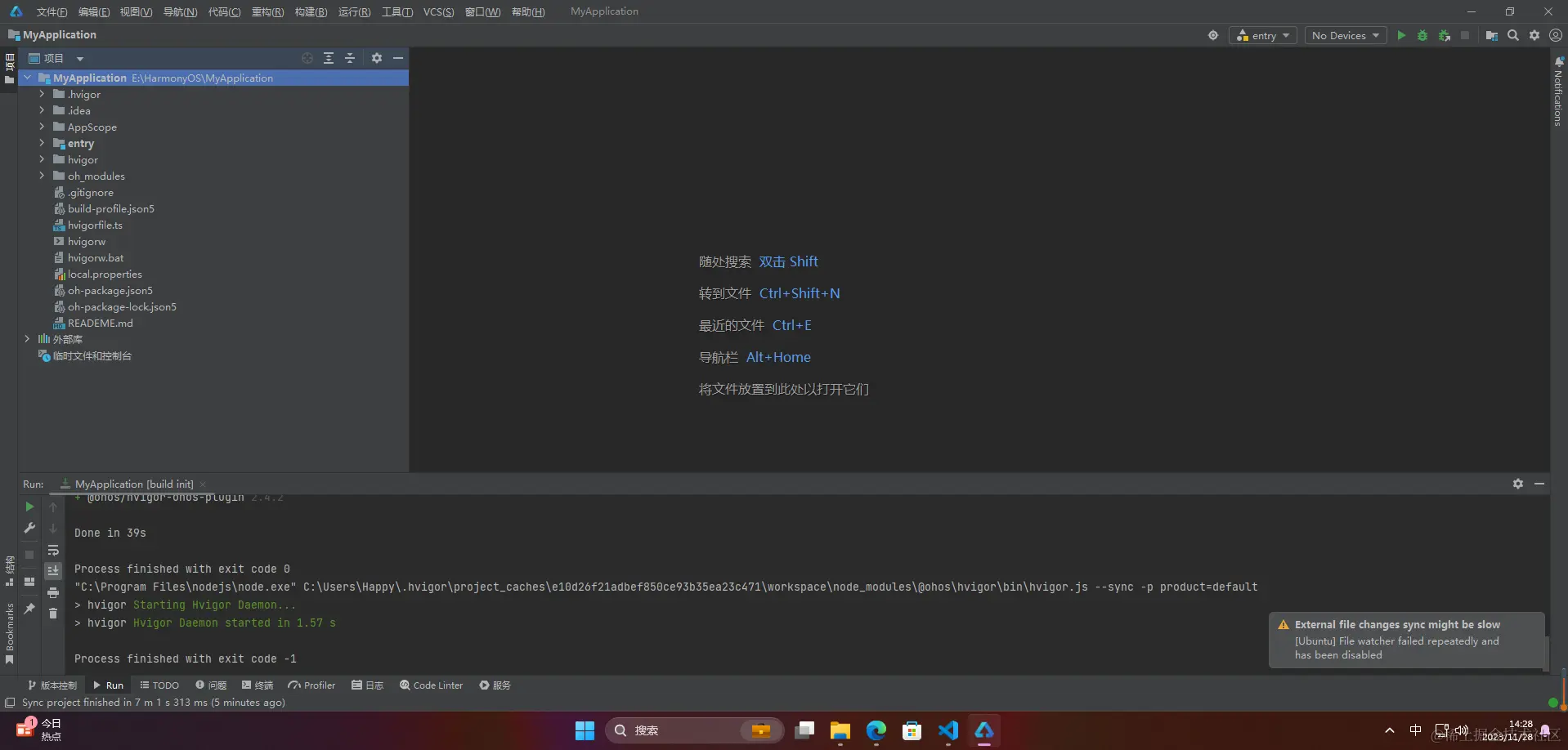Toggle soft-wrap in Run console

53,550
